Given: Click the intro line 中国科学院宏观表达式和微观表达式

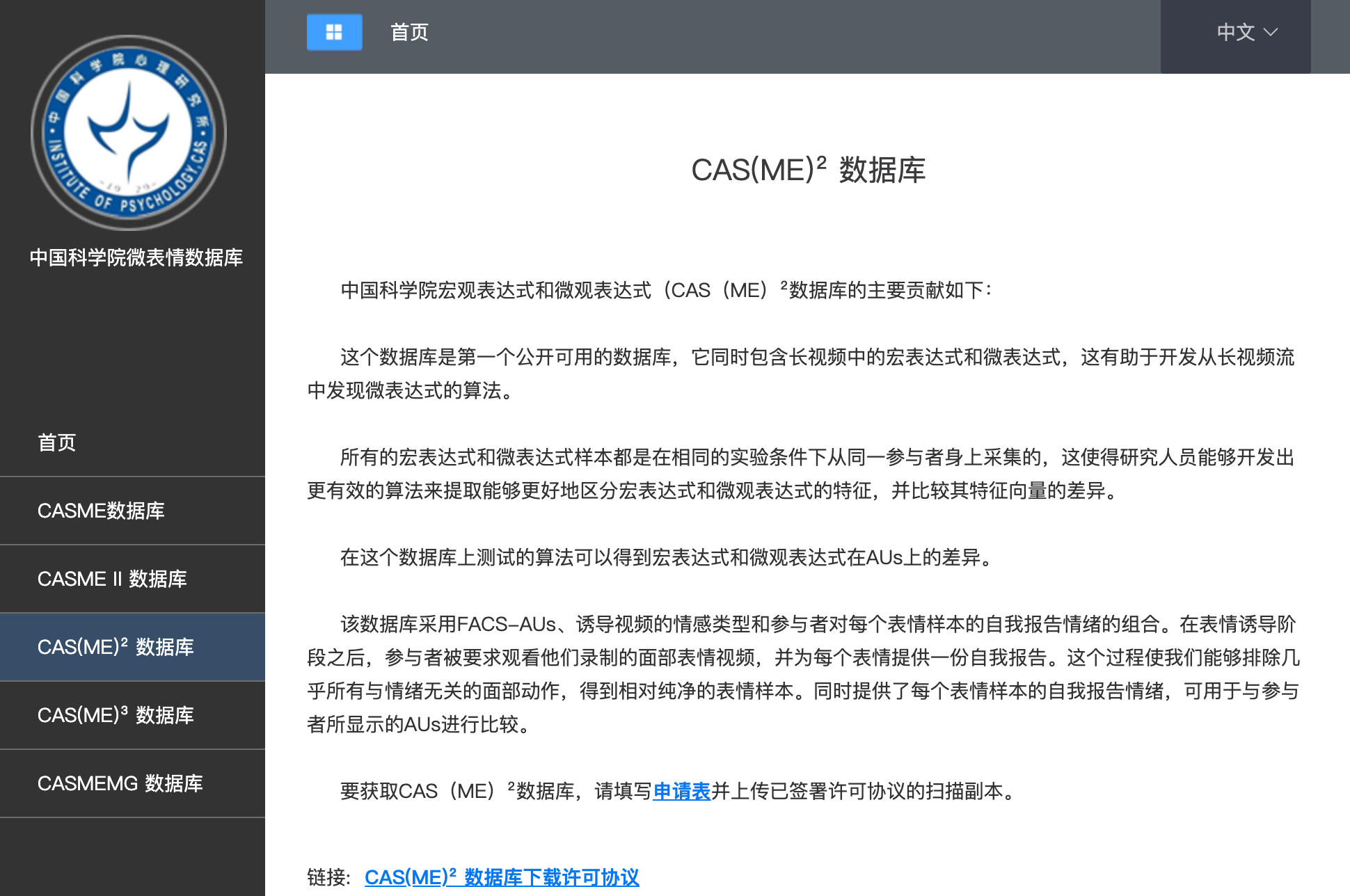Looking at the screenshot, I should 667,290.
